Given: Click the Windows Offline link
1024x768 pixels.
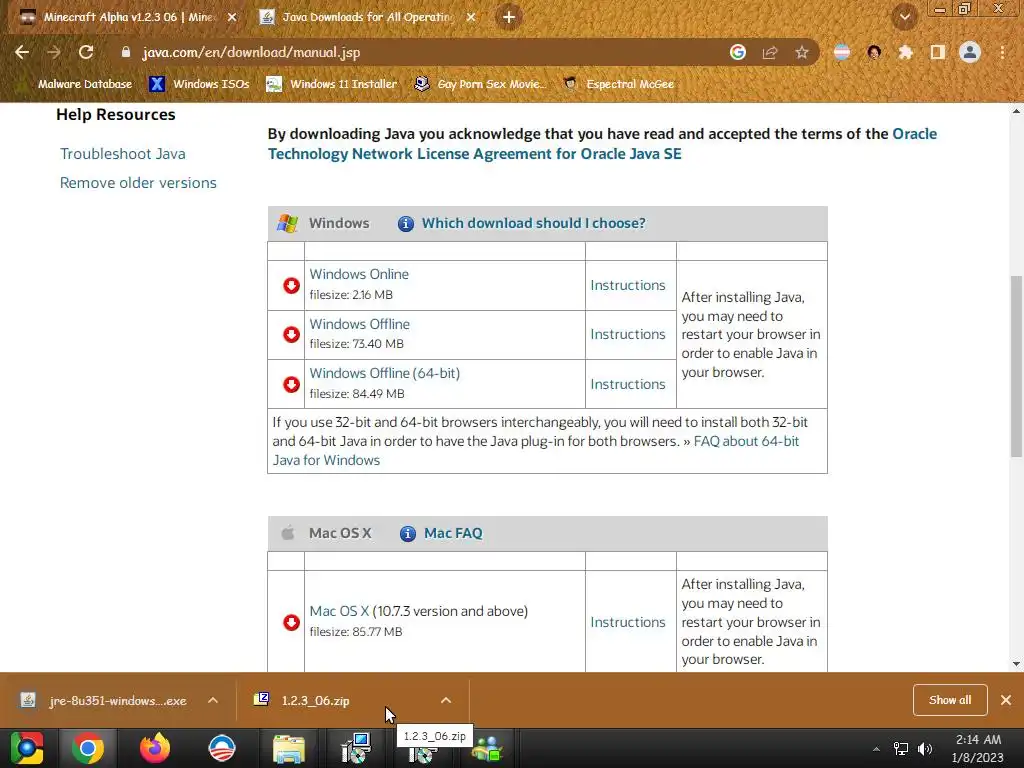Looking at the screenshot, I should tap(360, 324).
